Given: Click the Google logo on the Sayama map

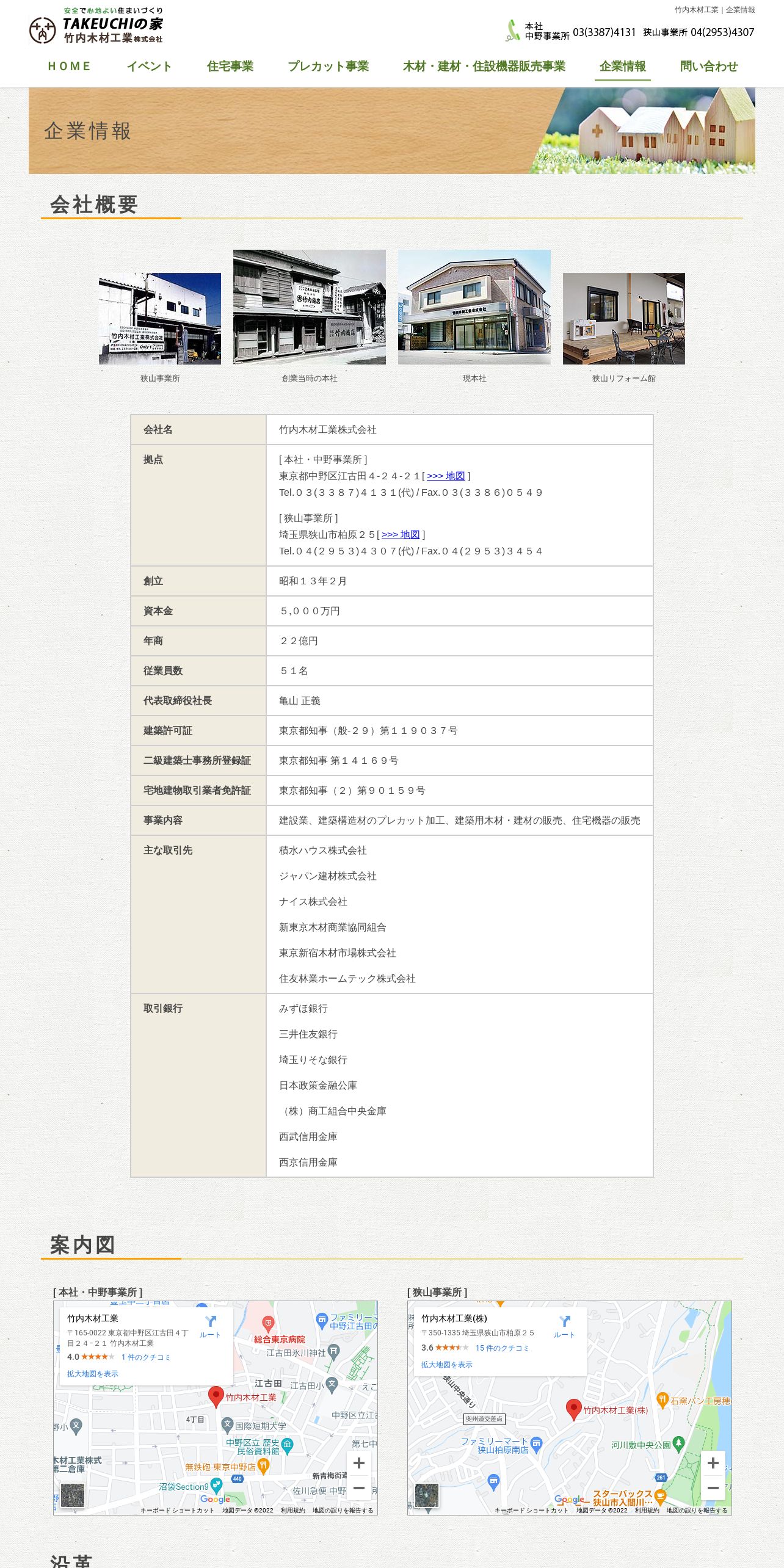Looking at the screenshot, I should (570, 1499).
